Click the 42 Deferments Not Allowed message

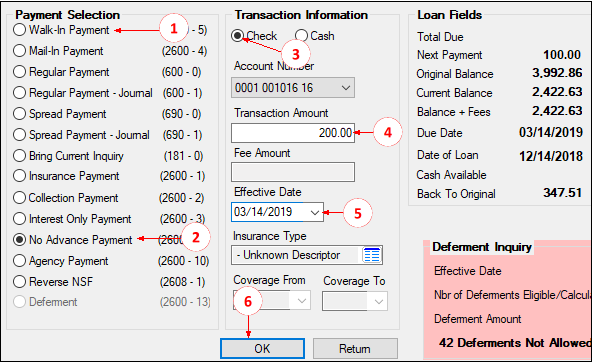coord(515,343)
